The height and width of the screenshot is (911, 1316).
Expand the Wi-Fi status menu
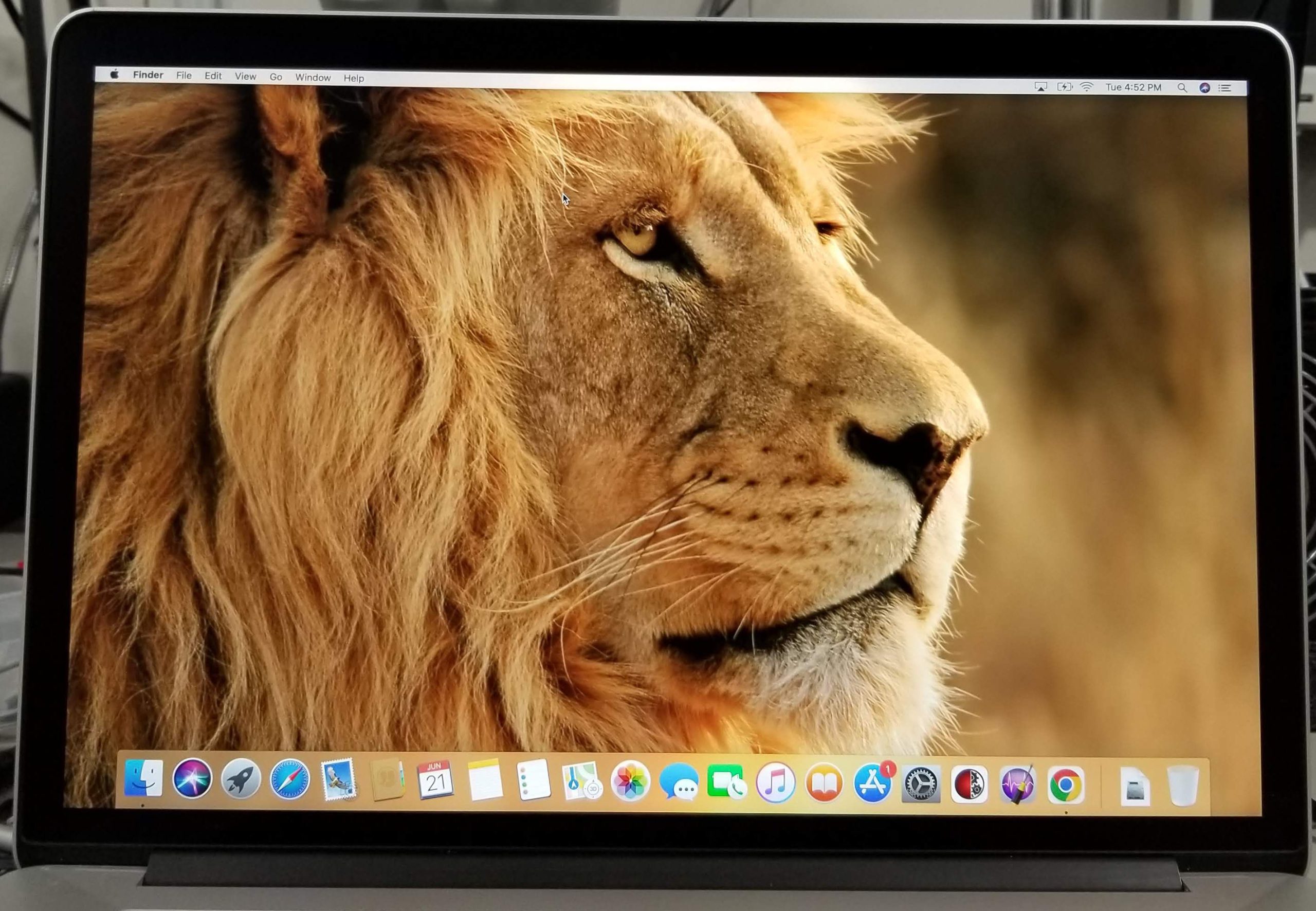[1087, 87]
